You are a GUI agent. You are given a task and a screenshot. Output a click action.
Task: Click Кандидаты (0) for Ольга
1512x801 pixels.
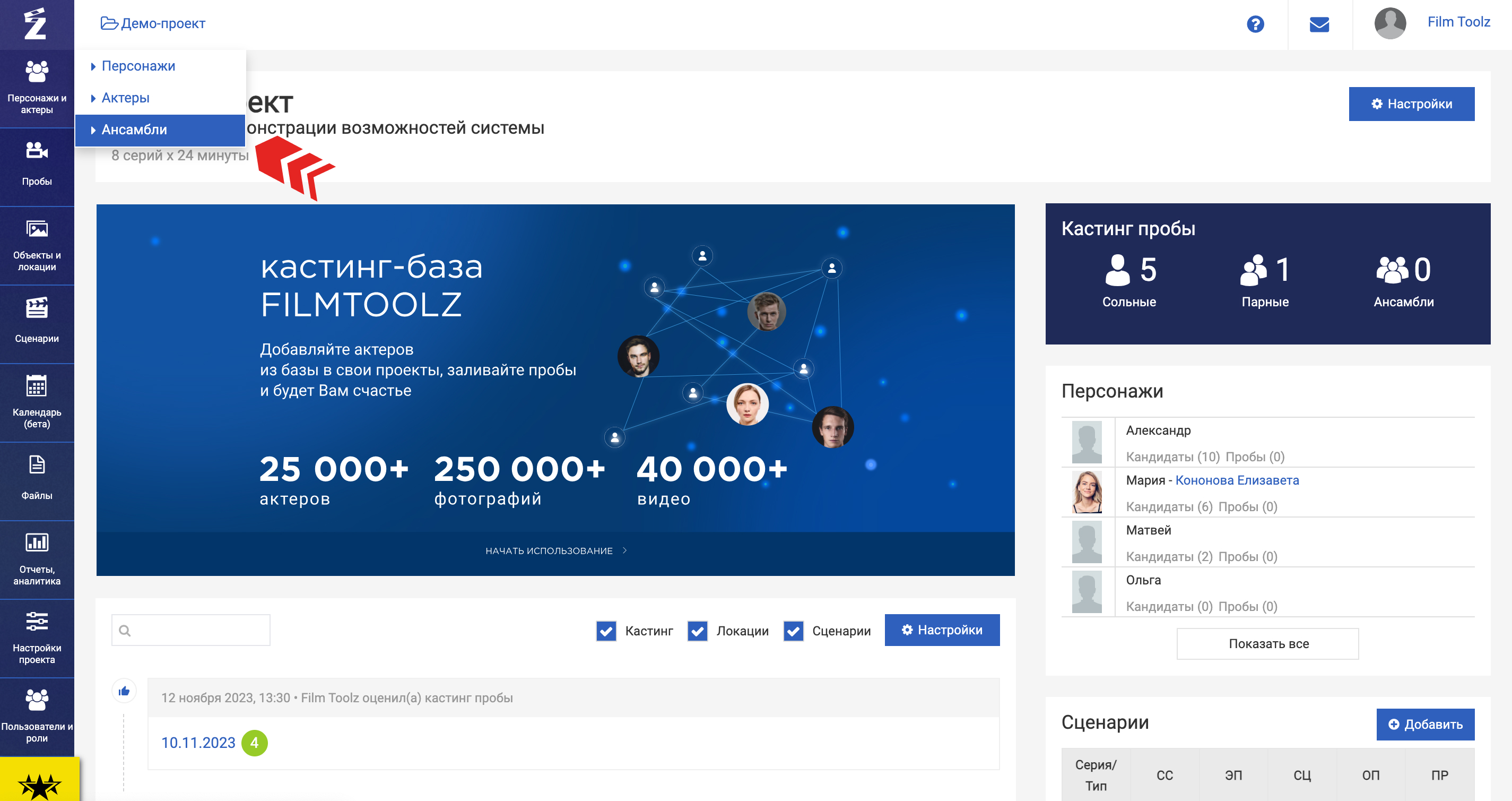(1169, 606)
